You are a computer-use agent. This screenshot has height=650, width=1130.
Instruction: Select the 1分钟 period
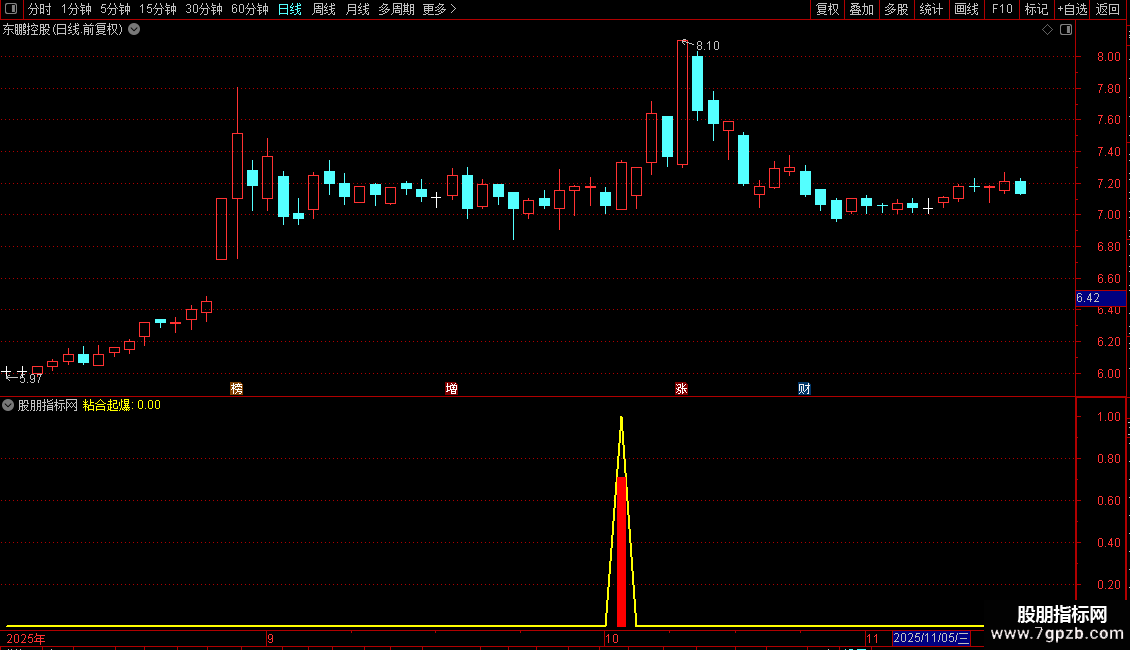click(76, 9)
